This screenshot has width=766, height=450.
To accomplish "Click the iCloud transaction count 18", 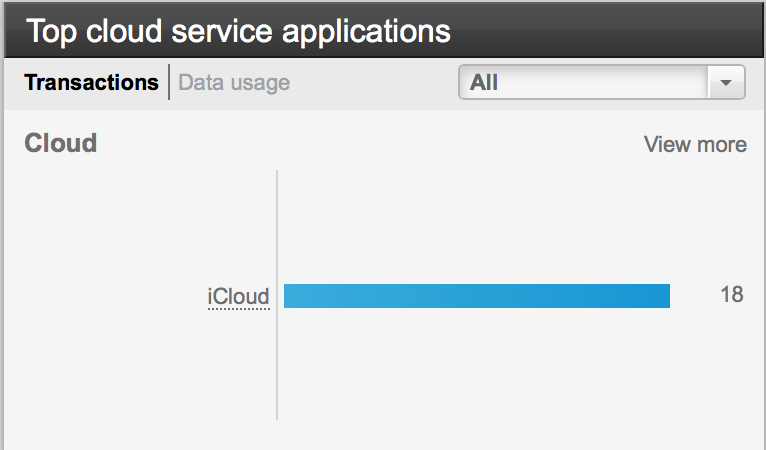I will click(x=731, y=295).
